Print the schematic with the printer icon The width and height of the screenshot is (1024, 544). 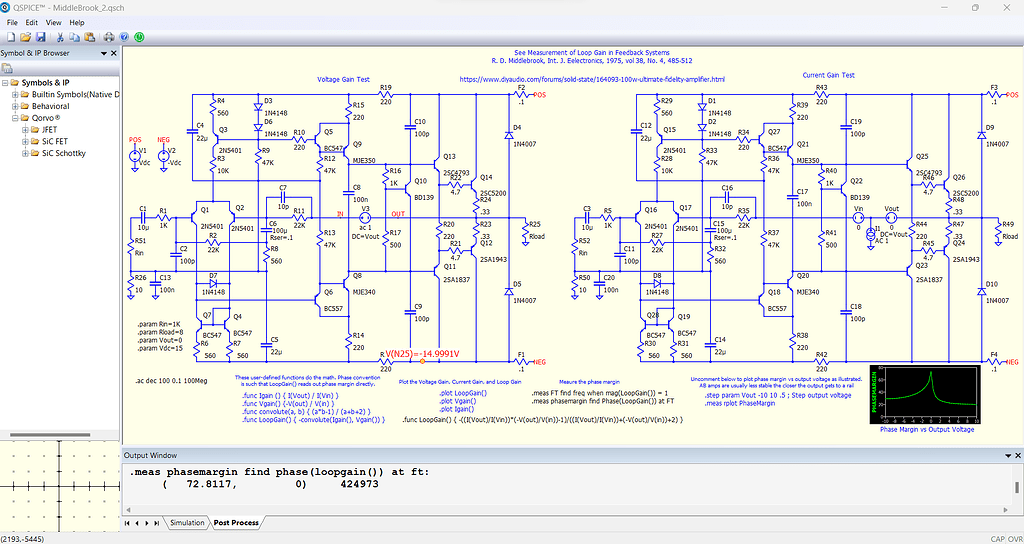coord(110,37)
